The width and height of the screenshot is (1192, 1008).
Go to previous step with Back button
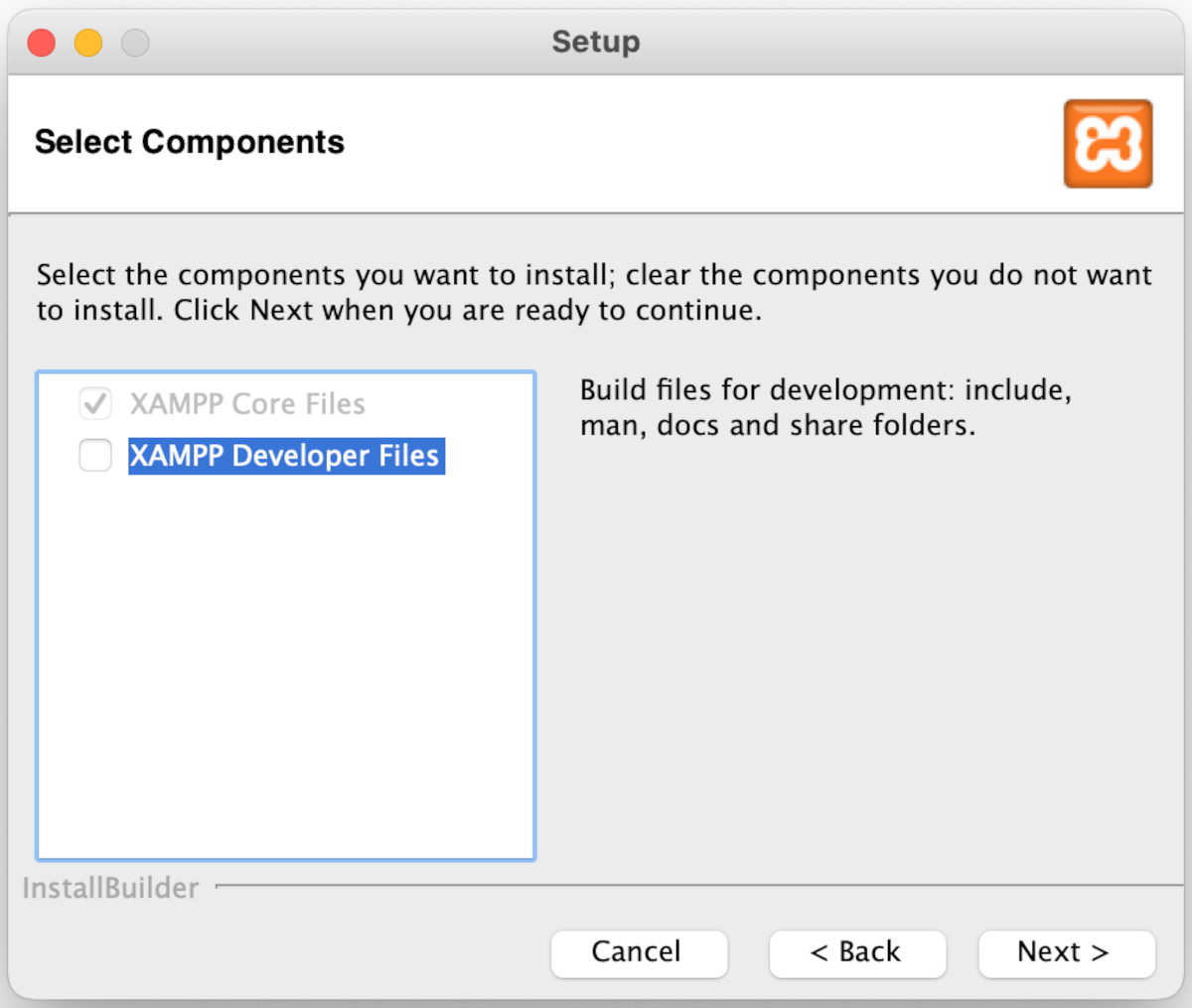[857, 952]
